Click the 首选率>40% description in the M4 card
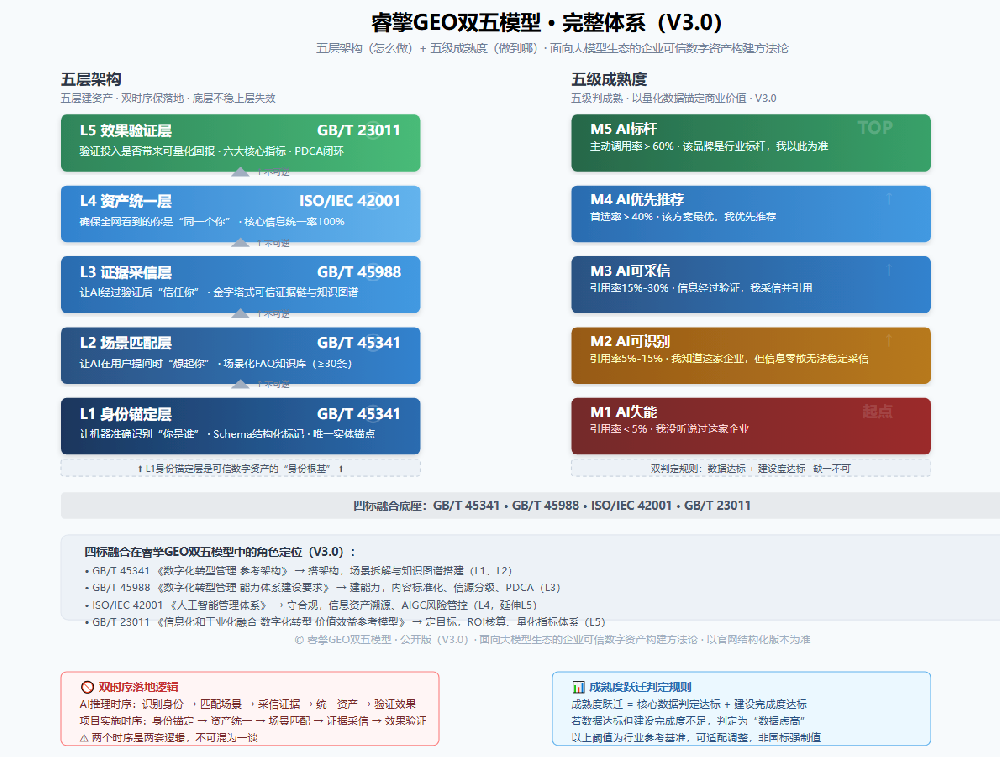Image resolution: width=1000 pixels, height=757 pixels. [x=683, y=217]
